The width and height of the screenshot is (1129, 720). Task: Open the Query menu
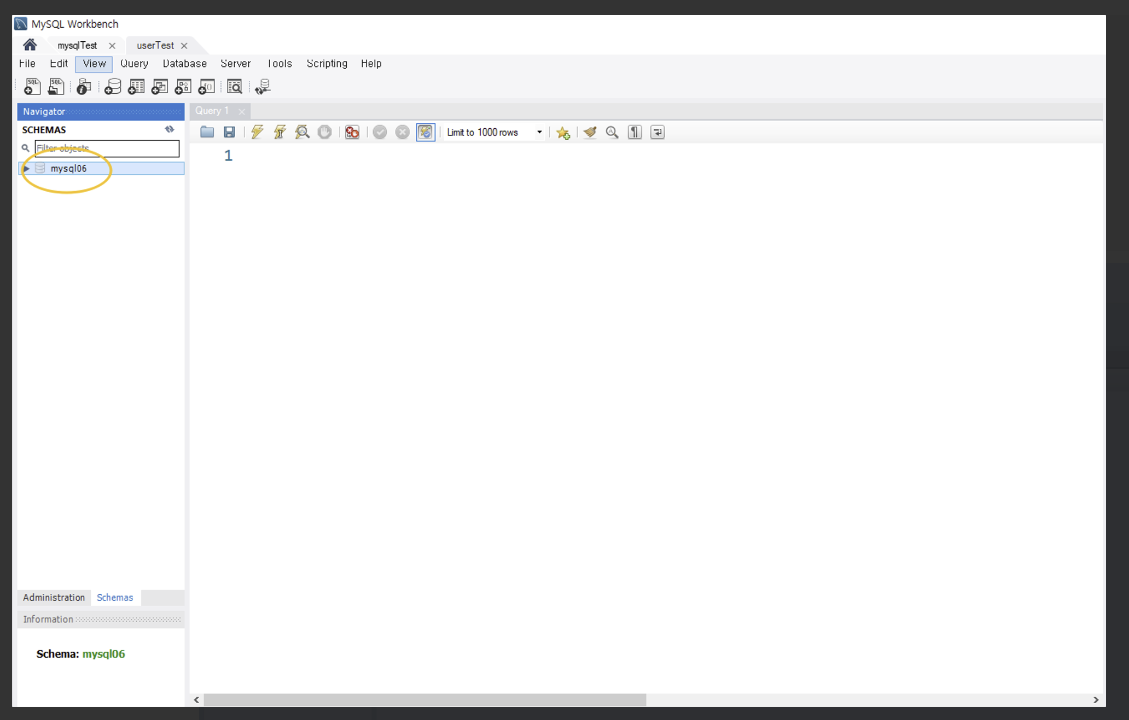click(135, 63)
